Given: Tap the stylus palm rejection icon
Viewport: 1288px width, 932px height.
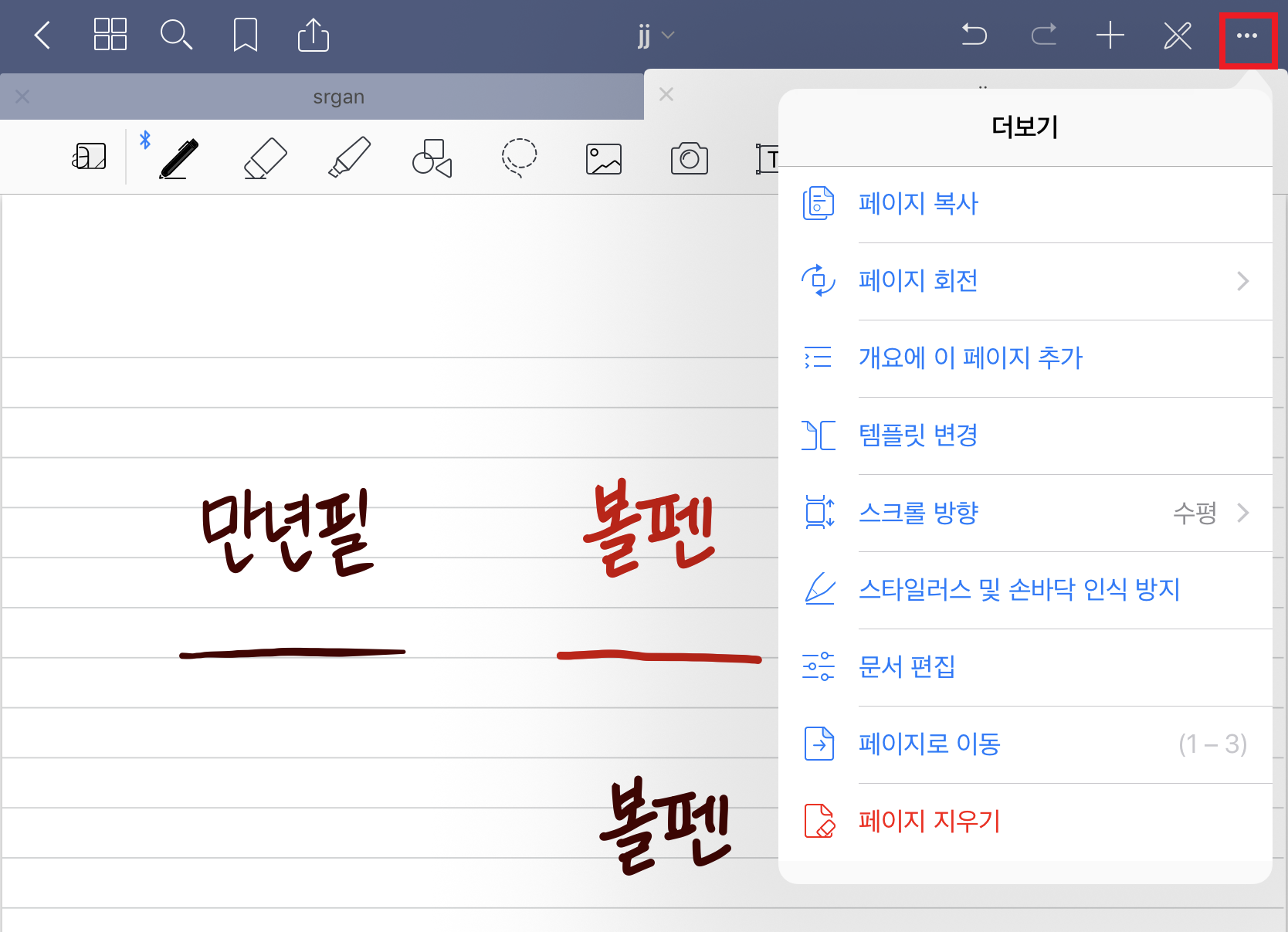Looking at the screenshot, I should coord(819,588).
